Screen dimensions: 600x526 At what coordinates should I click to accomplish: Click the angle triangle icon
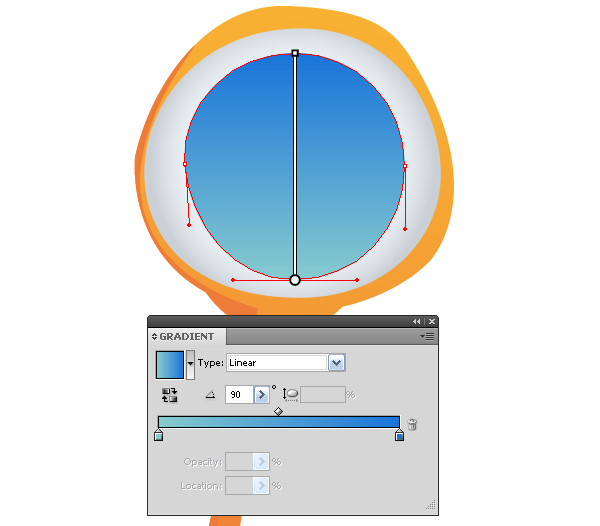210,394
